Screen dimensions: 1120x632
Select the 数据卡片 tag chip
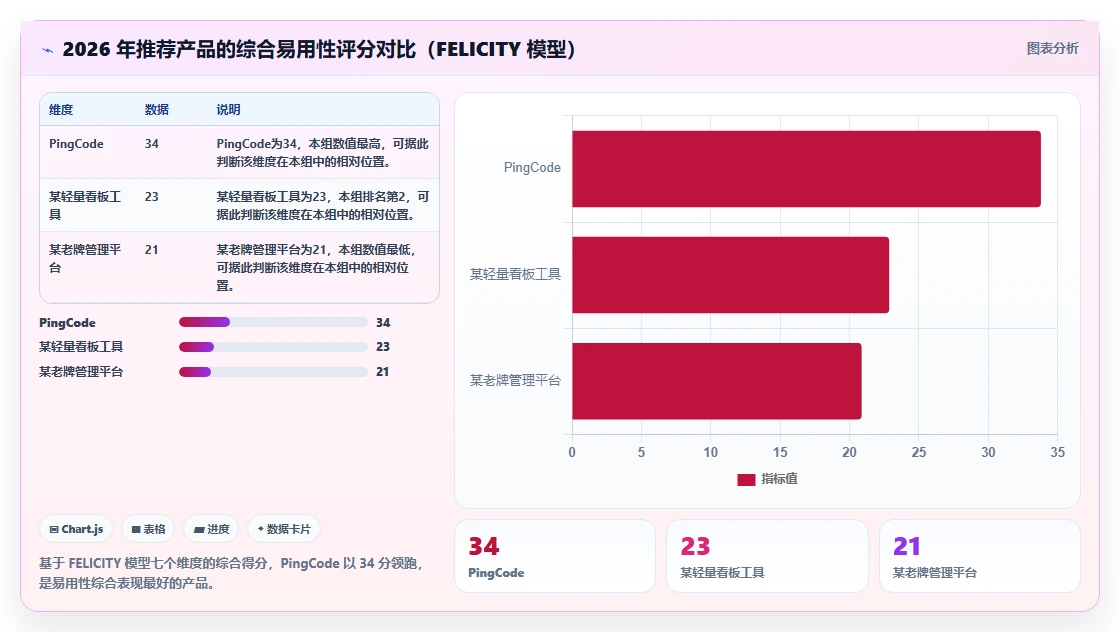tap(284, 529)
